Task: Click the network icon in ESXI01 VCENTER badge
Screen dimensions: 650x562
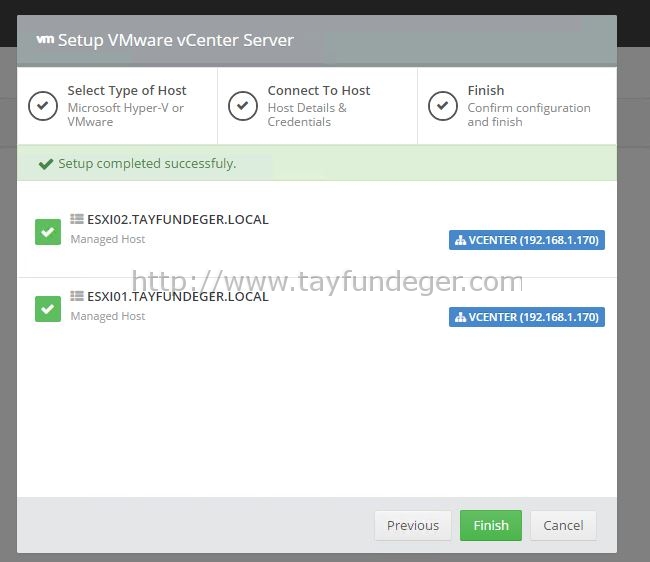Action: pyautogui.click(x=461, y=317)
